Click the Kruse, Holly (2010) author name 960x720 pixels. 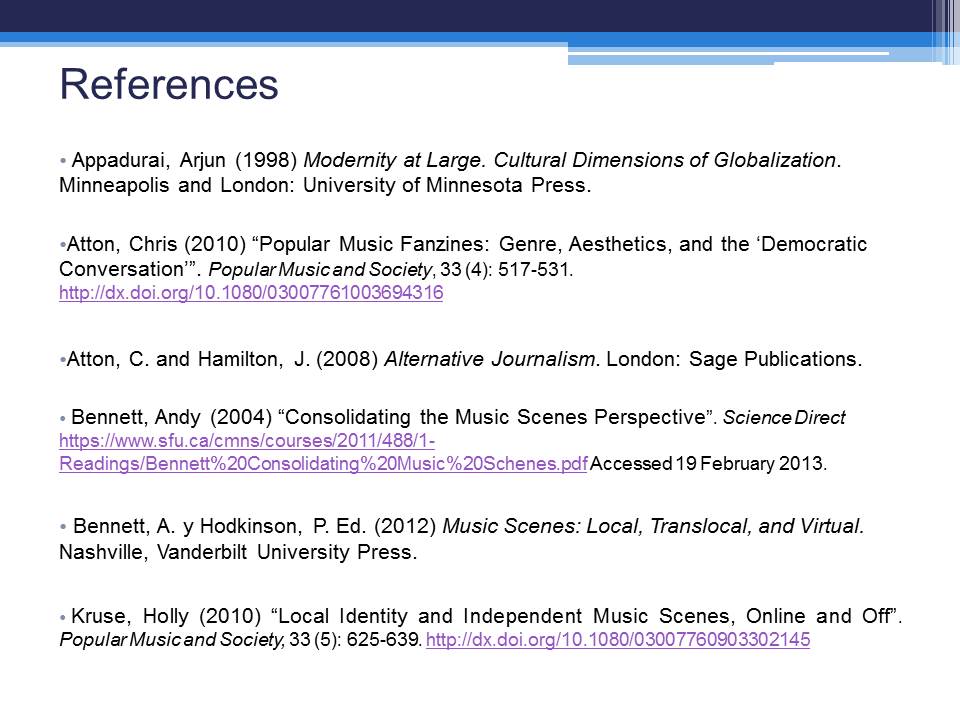coord(165,616)
